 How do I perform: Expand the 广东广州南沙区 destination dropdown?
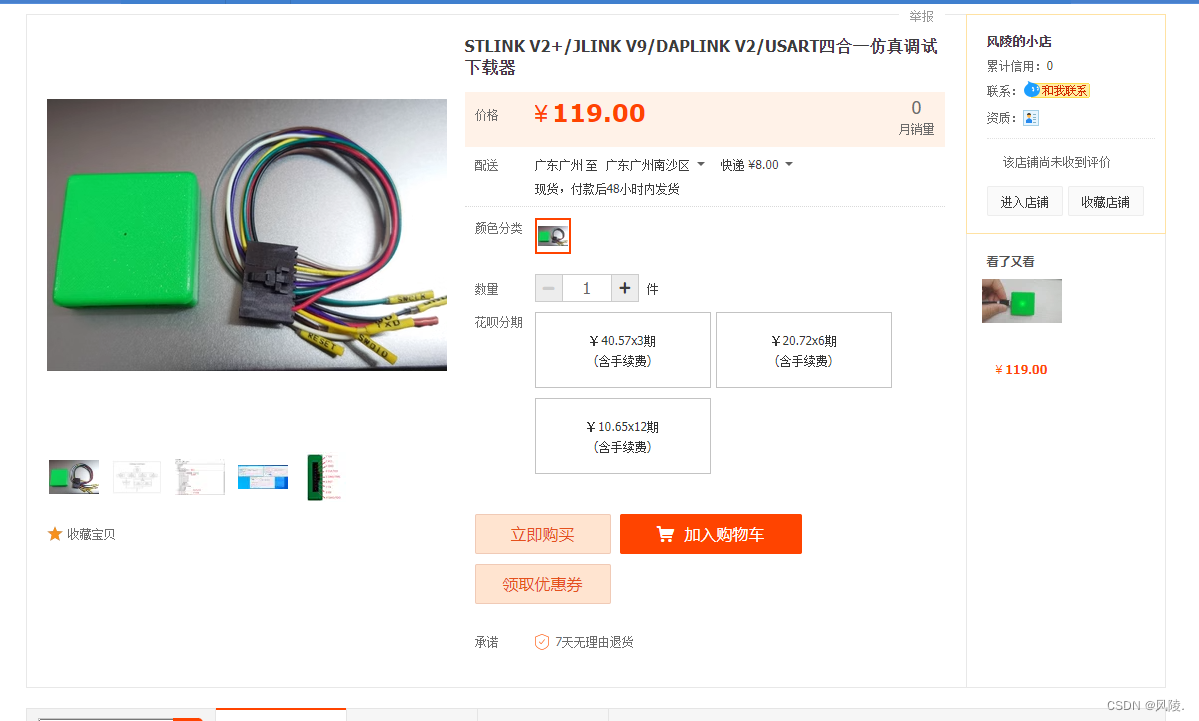pos(700,164)
